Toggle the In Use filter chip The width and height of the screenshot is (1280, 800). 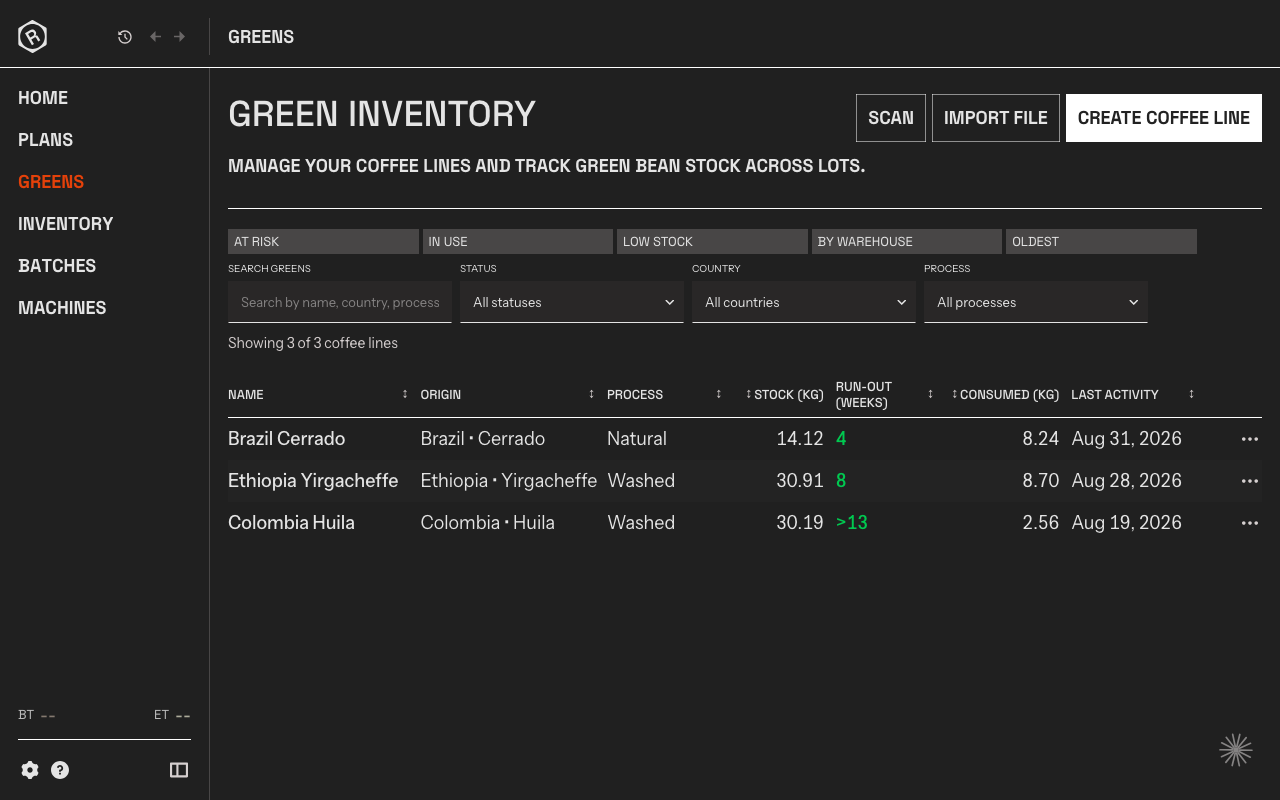[518, 241]
